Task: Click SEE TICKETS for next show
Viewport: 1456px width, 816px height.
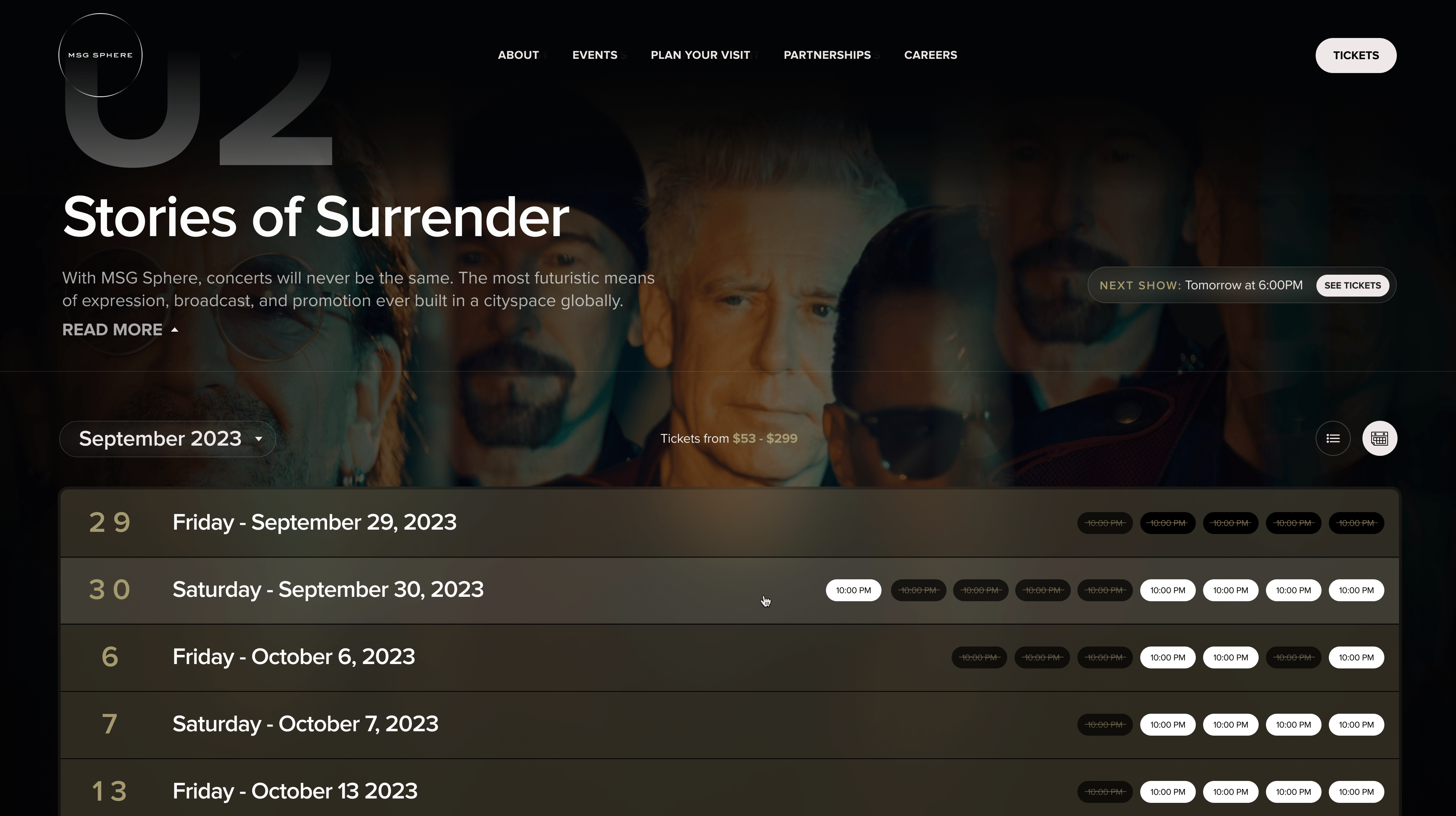Action: click(1353, 285)
